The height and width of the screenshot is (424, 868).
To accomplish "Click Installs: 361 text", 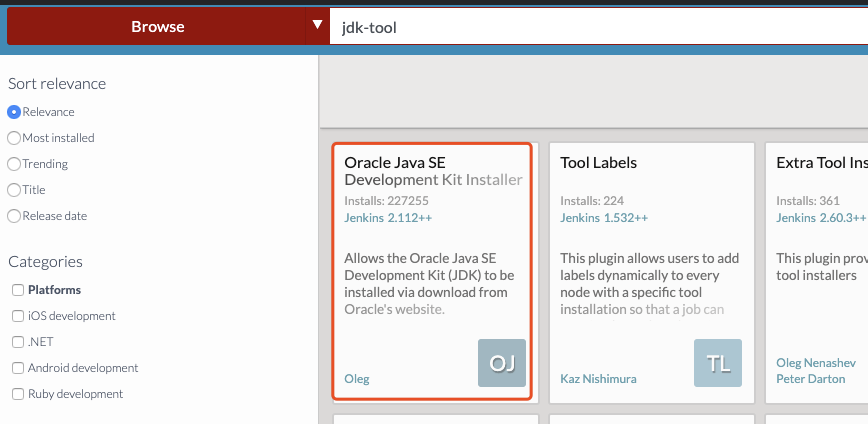I will pos(808,201).
